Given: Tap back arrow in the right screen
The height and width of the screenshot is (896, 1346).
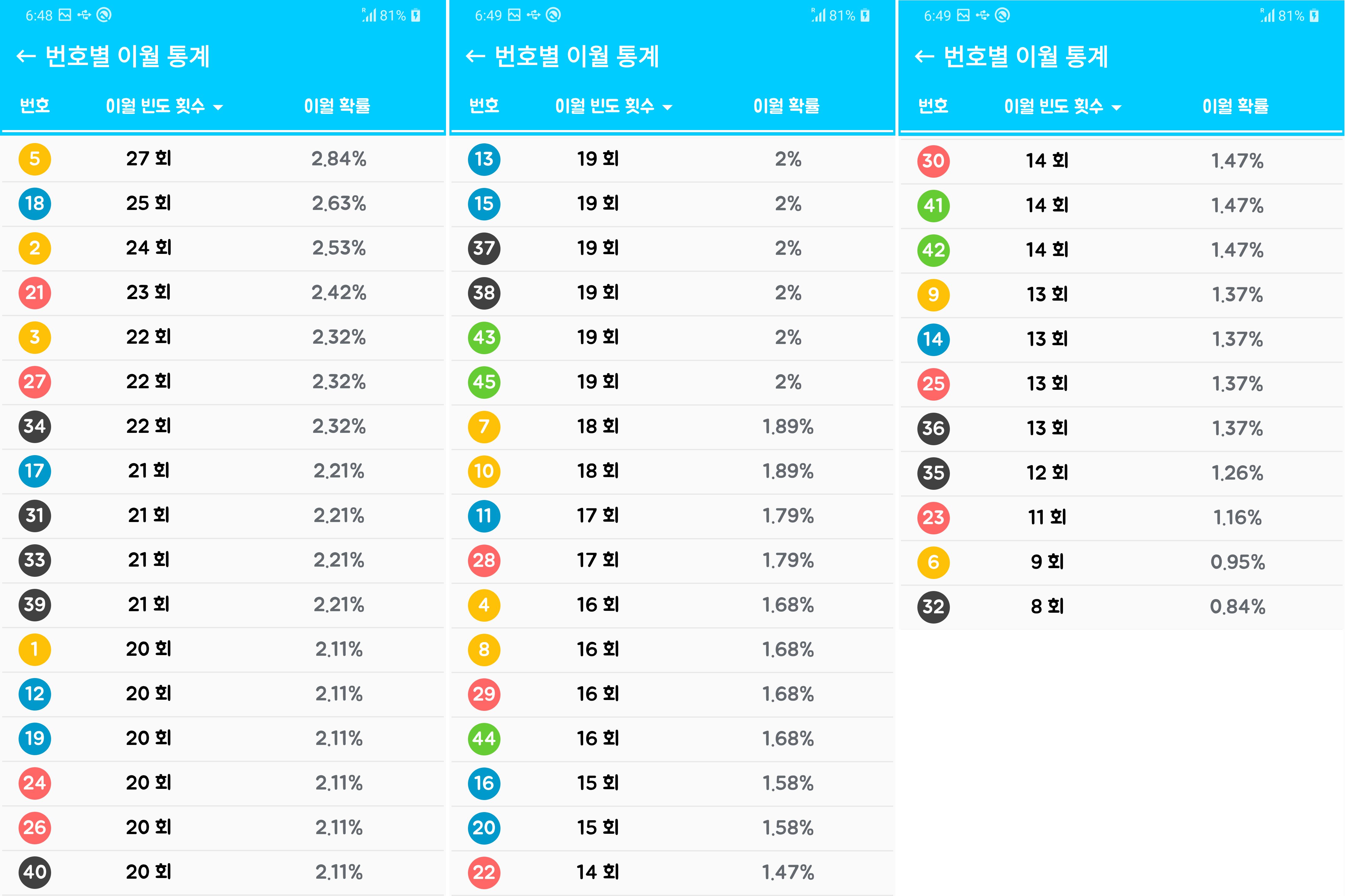Looking at the screenshot, I should click(924, 56).
